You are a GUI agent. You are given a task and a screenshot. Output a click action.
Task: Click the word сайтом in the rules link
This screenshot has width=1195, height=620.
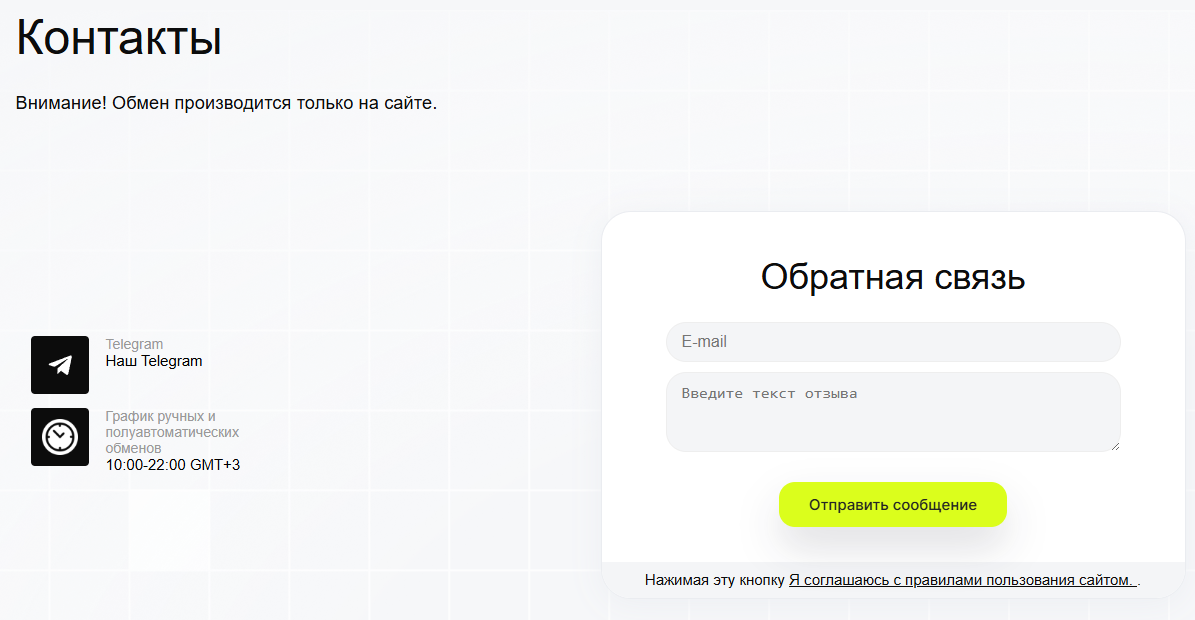pyautogui.click(x=1106, y=580)
